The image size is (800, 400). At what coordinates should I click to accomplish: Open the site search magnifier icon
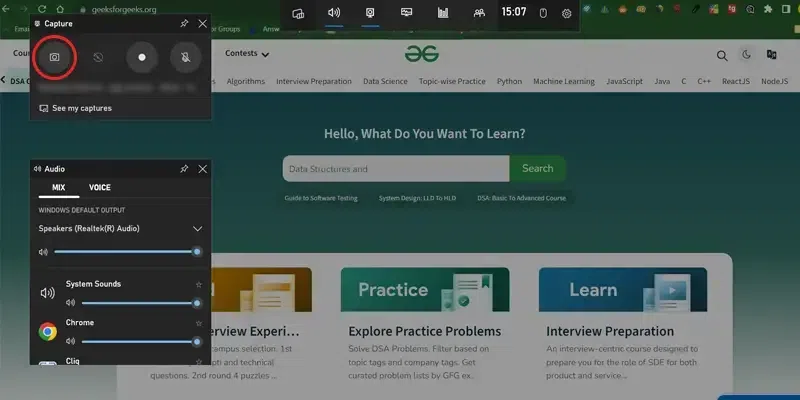coord(722,56)
